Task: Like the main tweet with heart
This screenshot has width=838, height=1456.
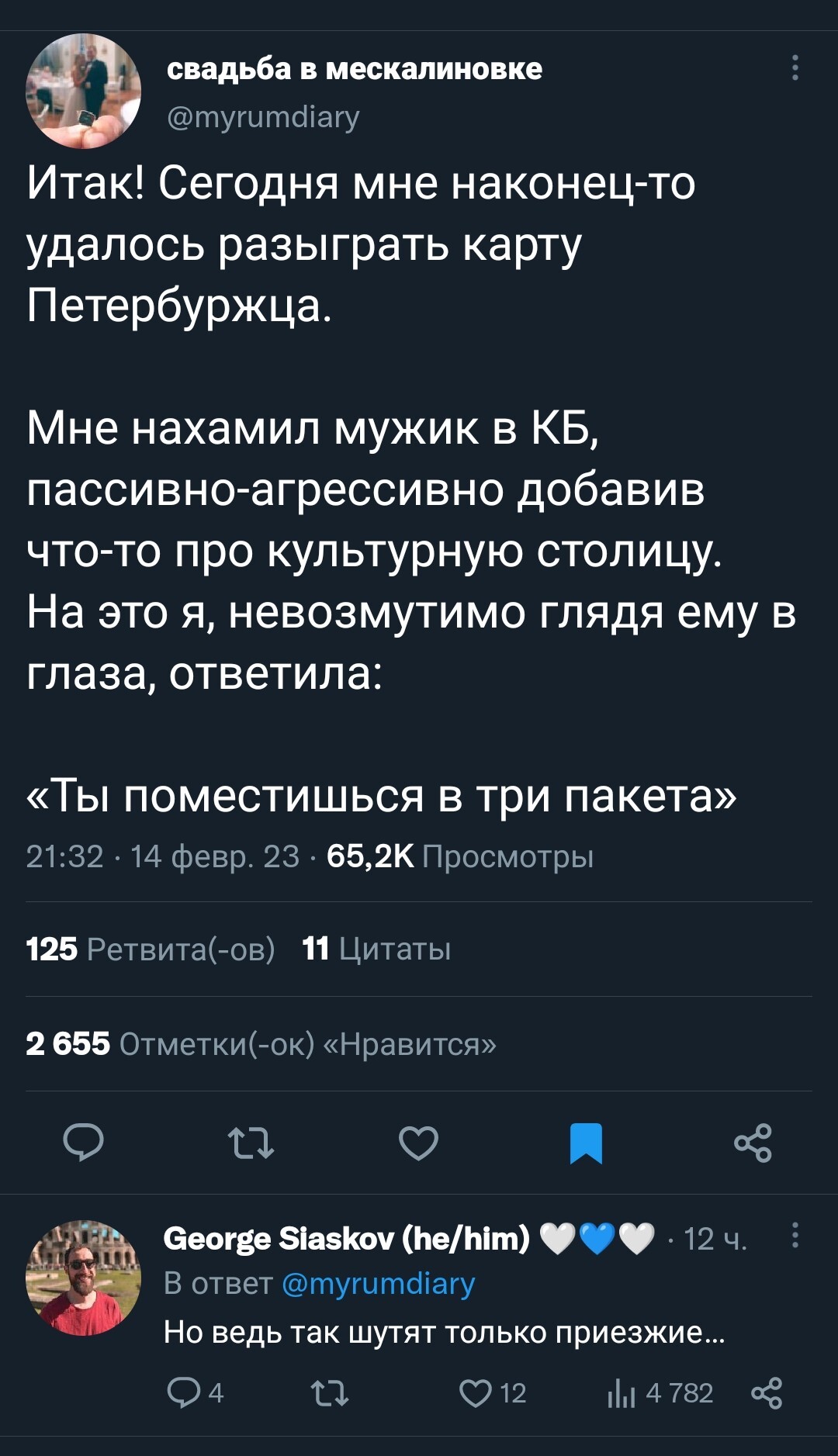Action: coord(418,1143)
